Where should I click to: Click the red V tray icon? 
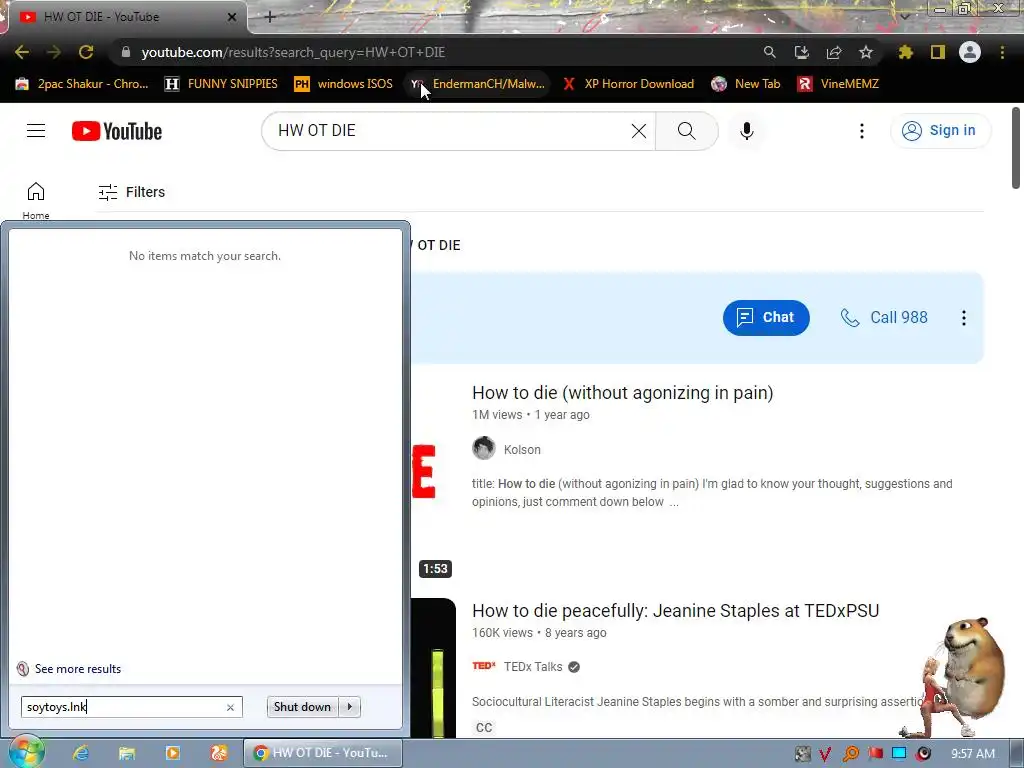[x=825, y=754]
